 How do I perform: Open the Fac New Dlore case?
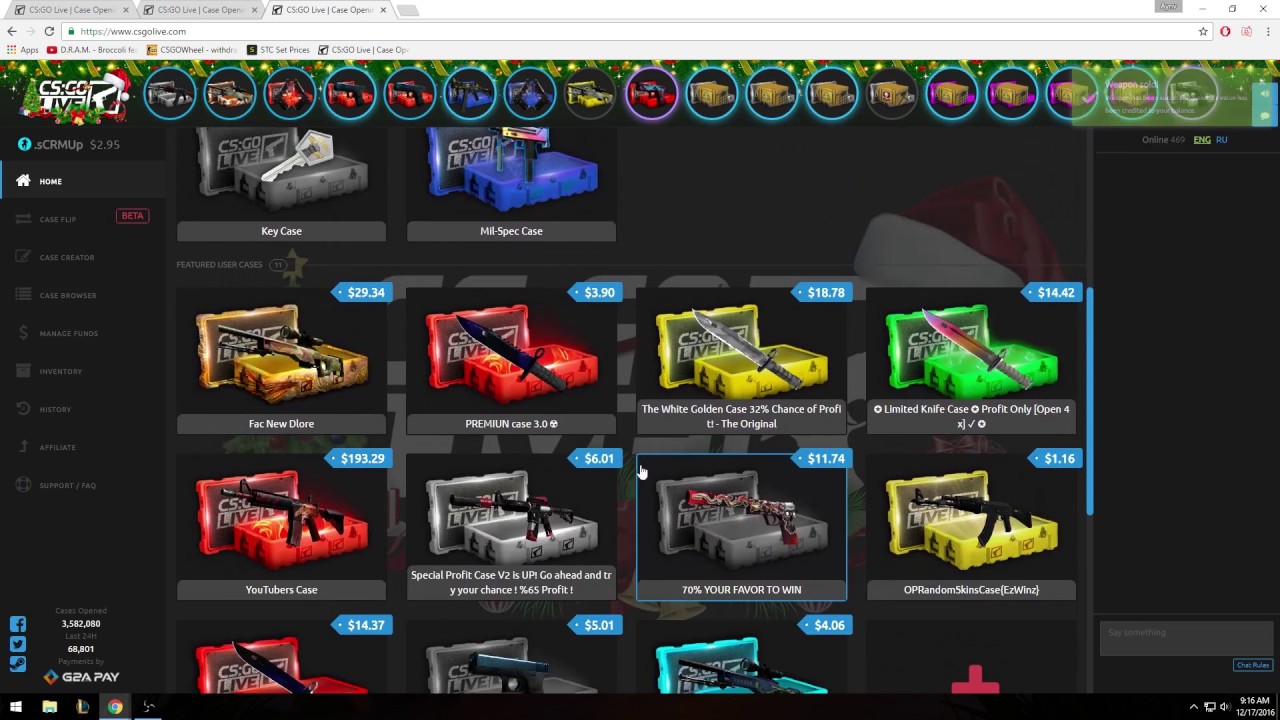click(x=281, y=361)
